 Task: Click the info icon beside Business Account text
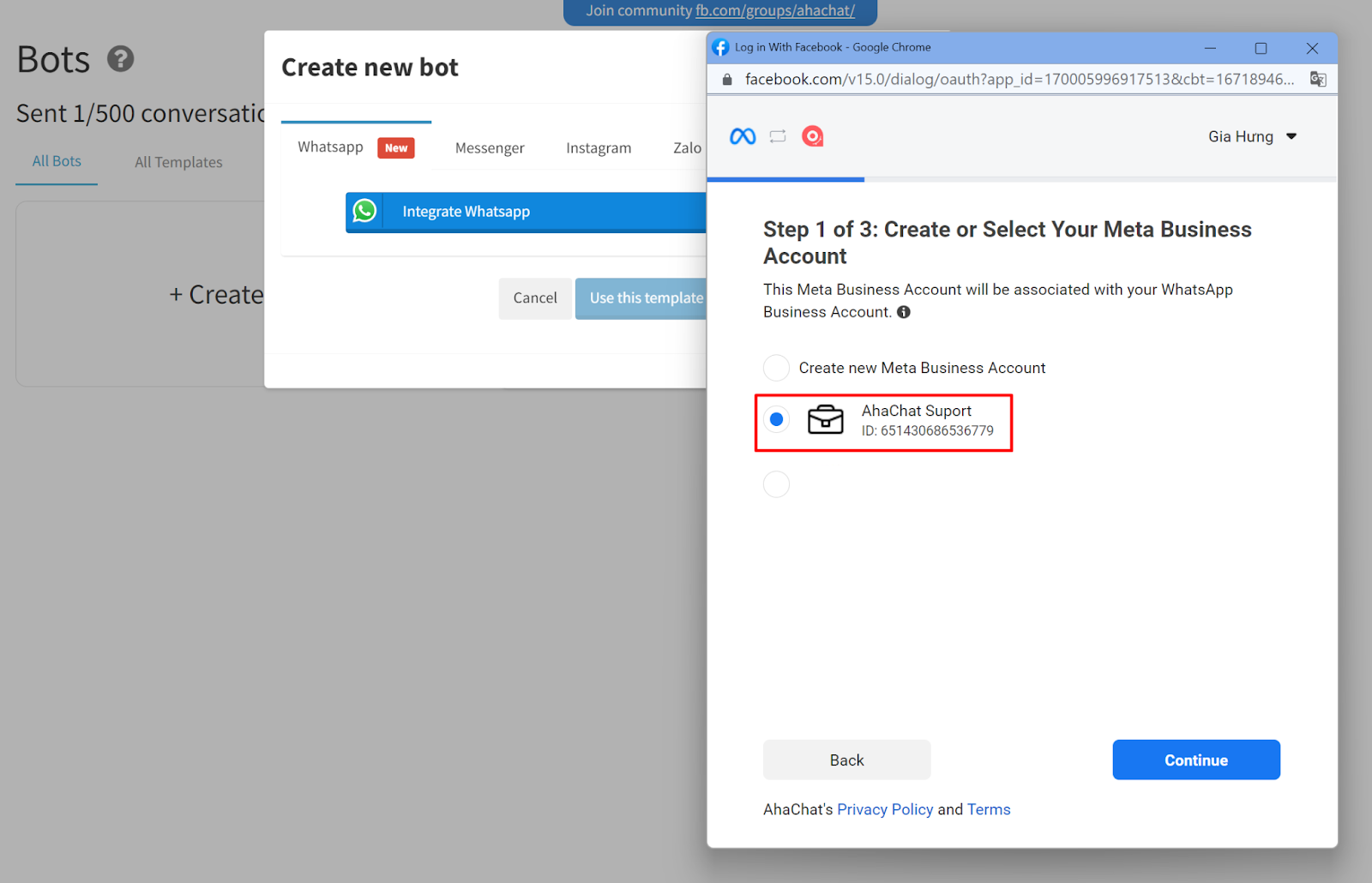[x=904, y=312]
